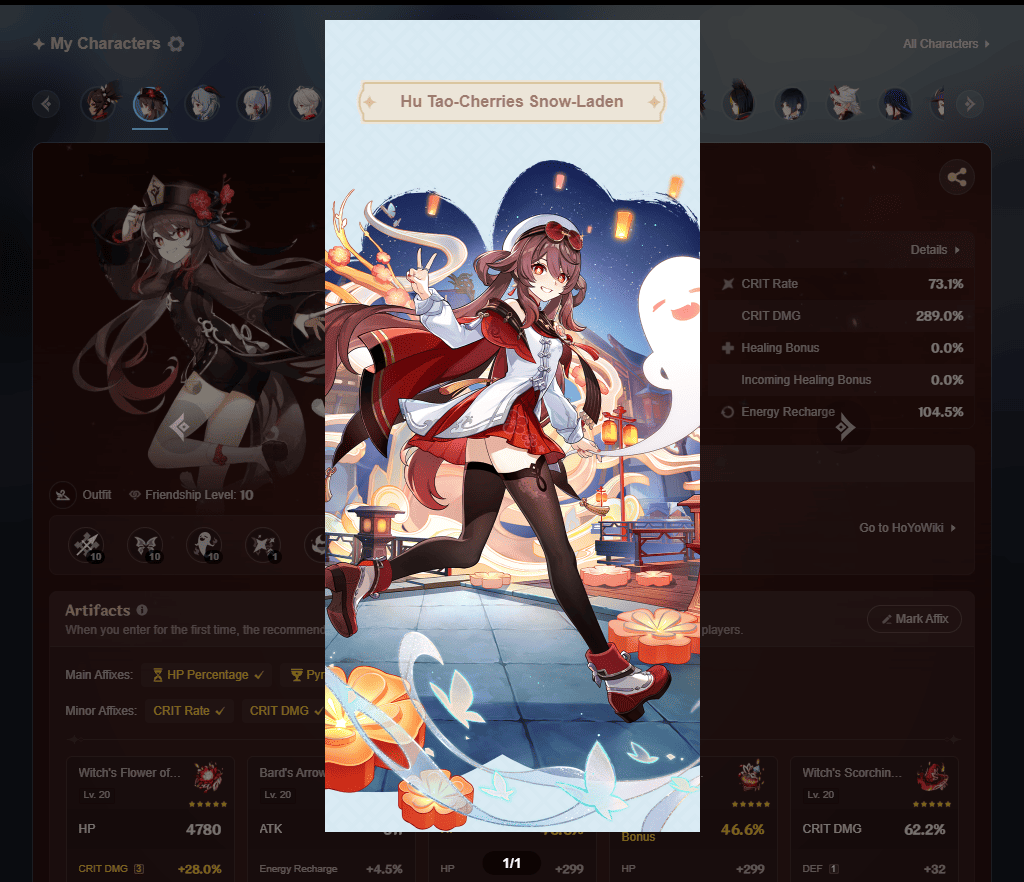Click the 46.6% Bonus value
1024x882 pixels.
point(743,829)
